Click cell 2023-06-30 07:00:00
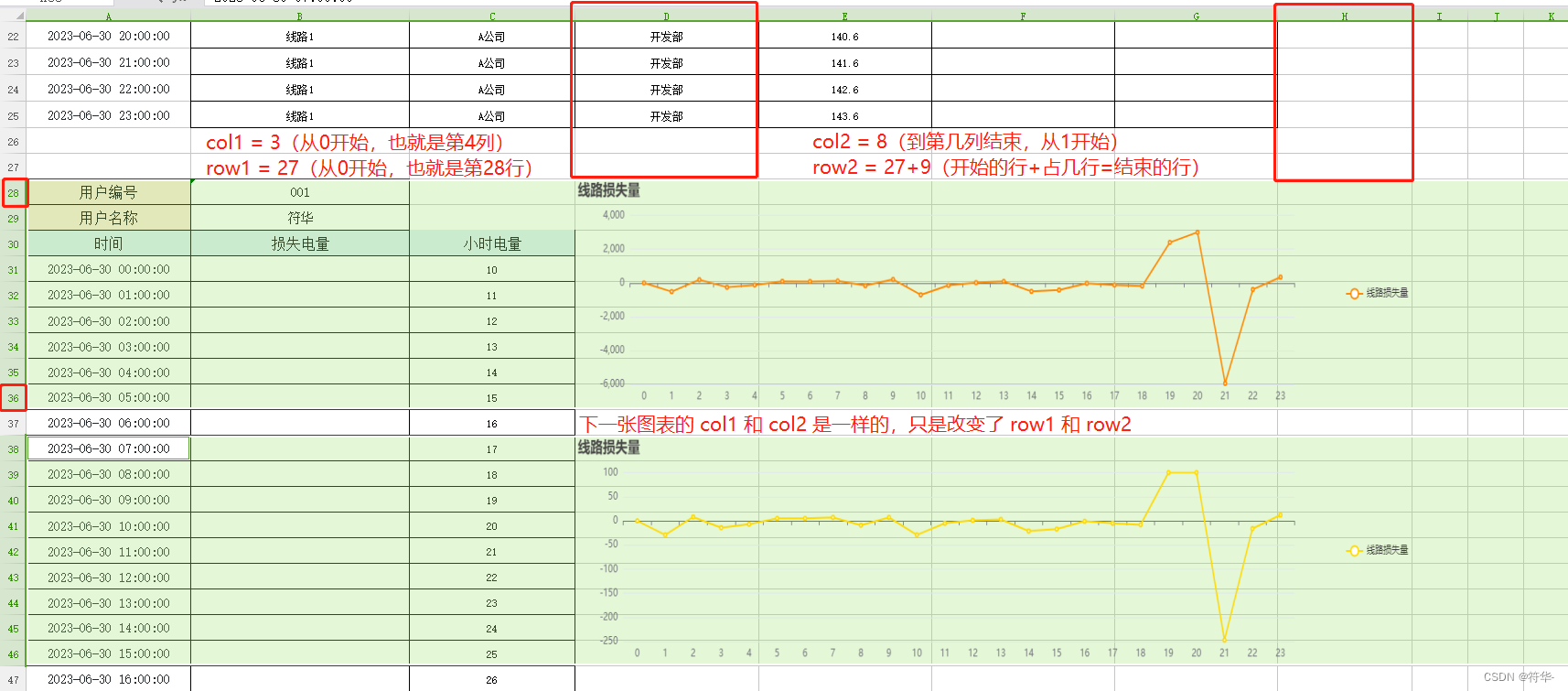 (108, 448)
